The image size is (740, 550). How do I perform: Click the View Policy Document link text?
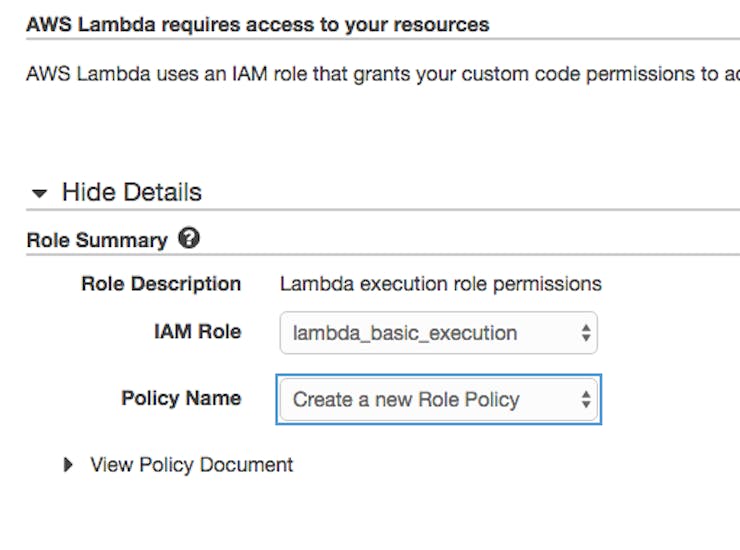pos(192,465)
